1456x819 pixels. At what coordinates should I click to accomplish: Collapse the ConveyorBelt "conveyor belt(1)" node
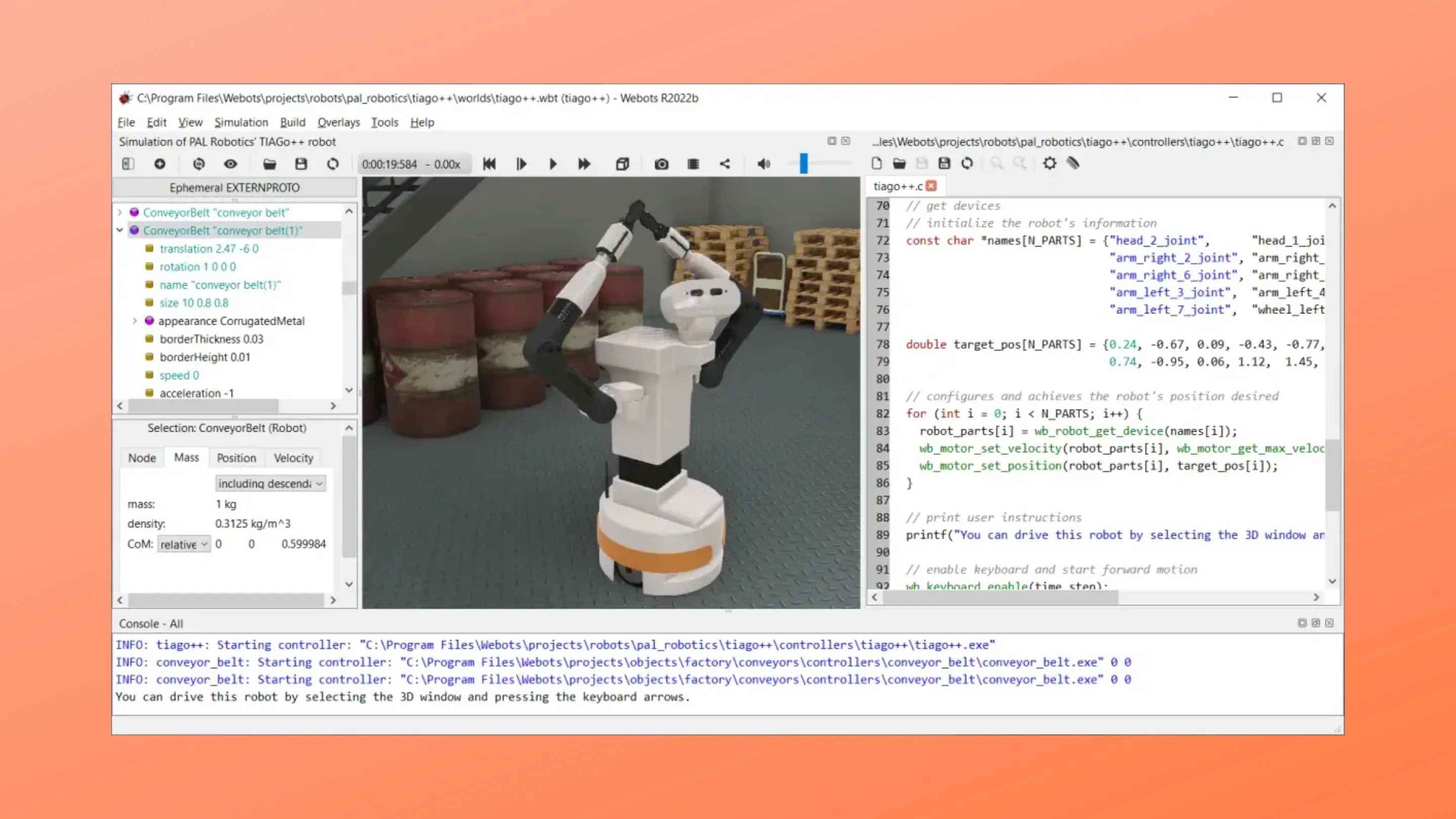point(120,230)
